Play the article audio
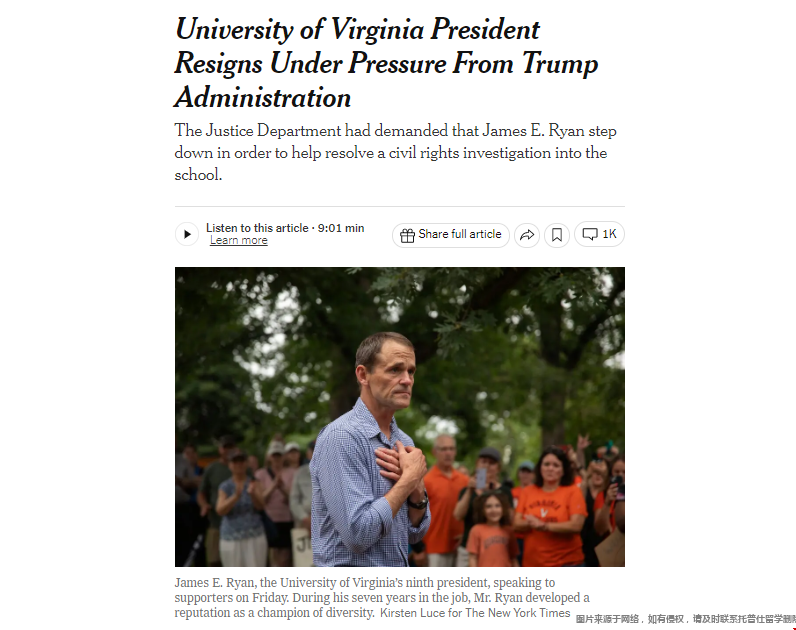This screenshot has width=796, height=630. coord(187,234)
